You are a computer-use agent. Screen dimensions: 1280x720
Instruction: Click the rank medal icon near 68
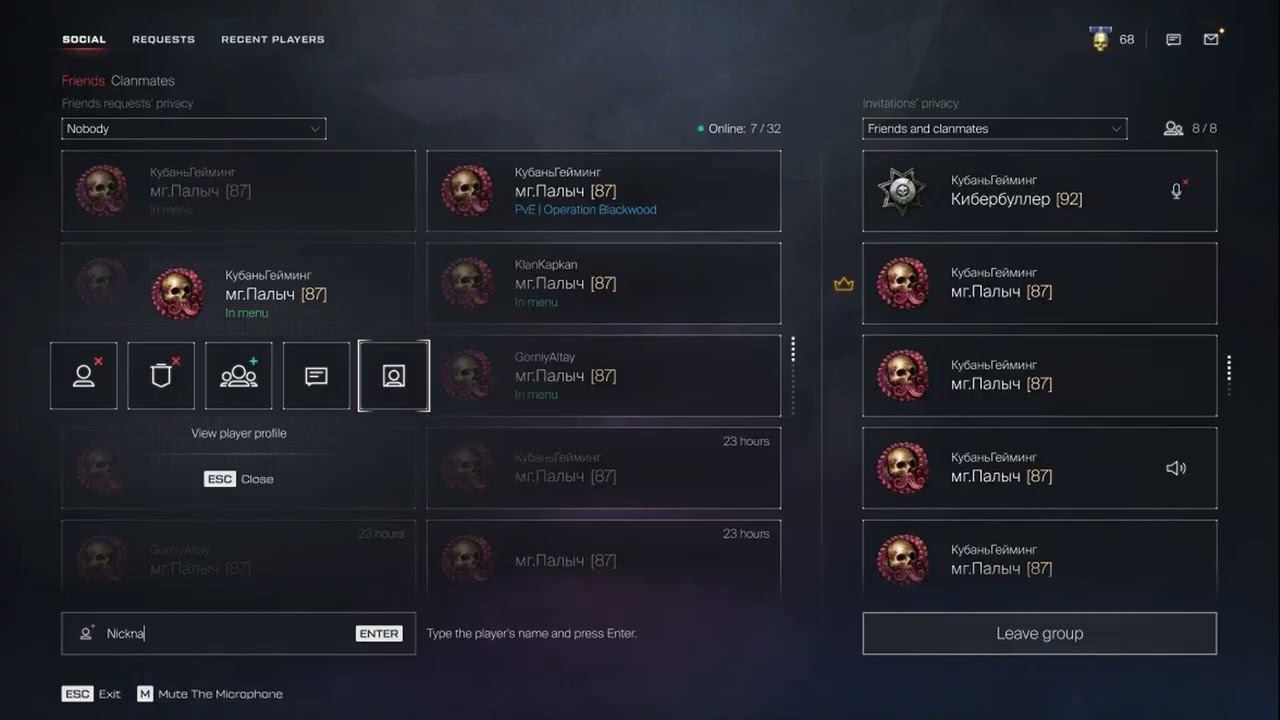click(1100, 40)
